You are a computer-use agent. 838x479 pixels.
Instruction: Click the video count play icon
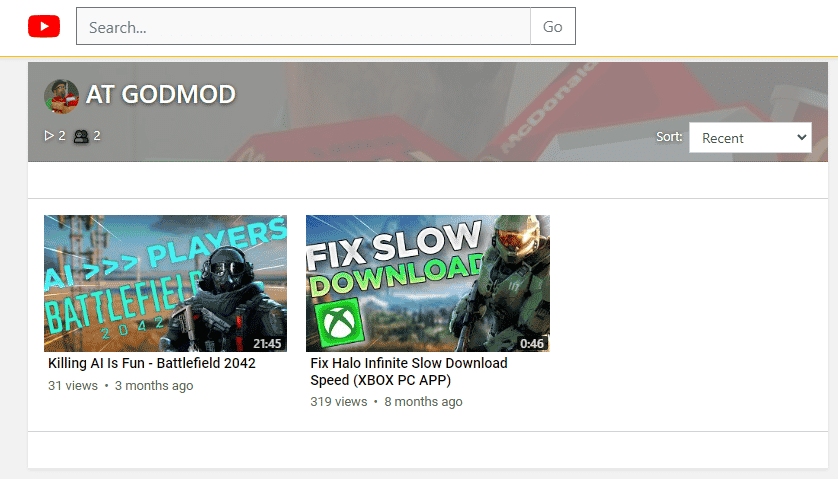(x=49, y=136)
